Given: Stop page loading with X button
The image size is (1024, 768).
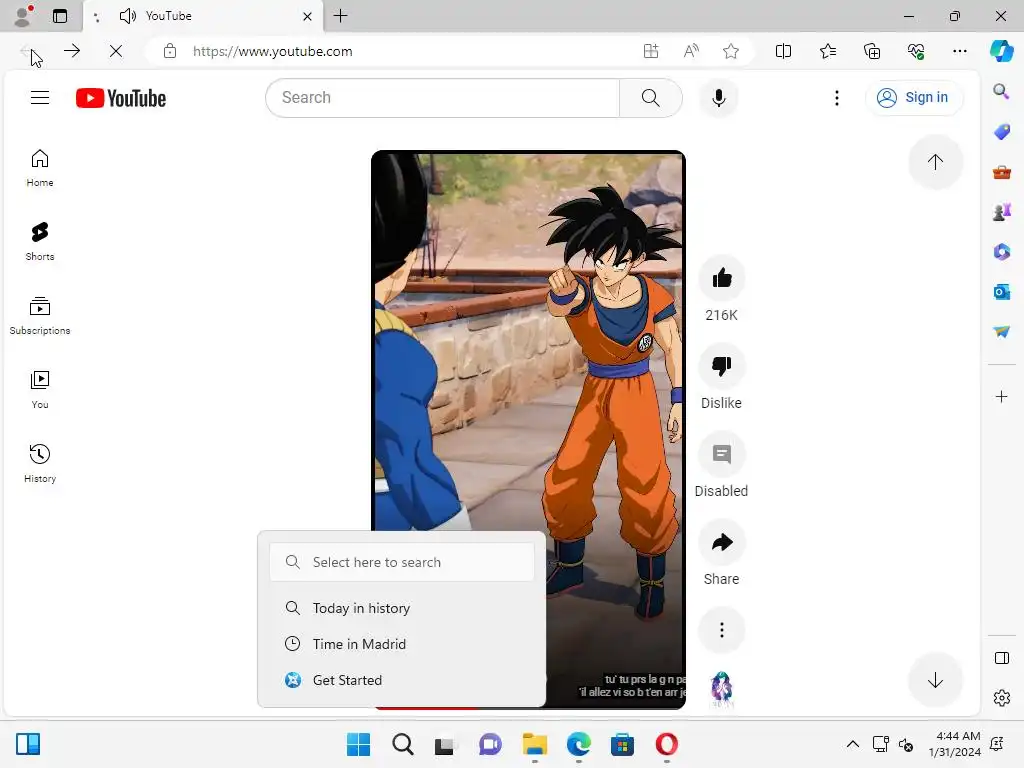Looking at the screenshot, I should [116, 51].
